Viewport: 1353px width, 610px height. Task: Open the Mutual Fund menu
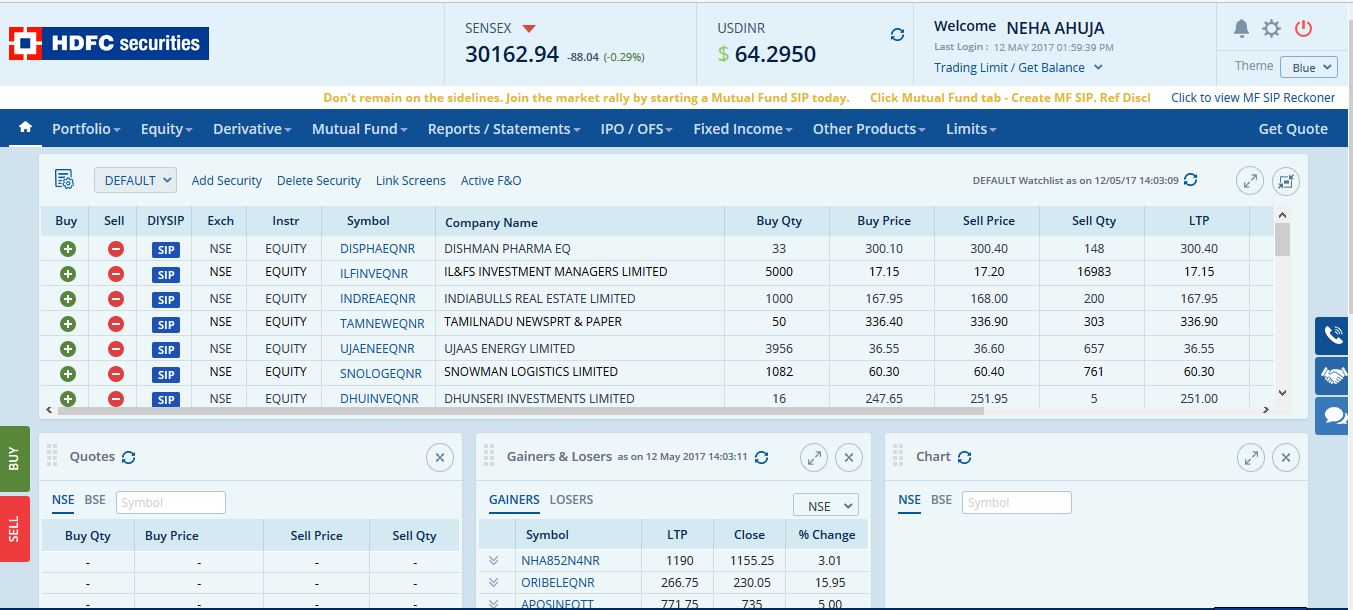click(x=359, y=129)
